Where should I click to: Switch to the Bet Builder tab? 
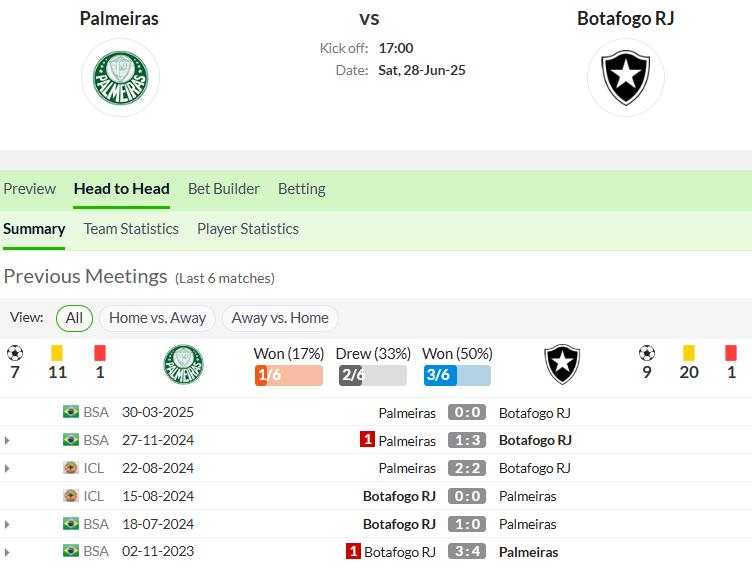223,189
